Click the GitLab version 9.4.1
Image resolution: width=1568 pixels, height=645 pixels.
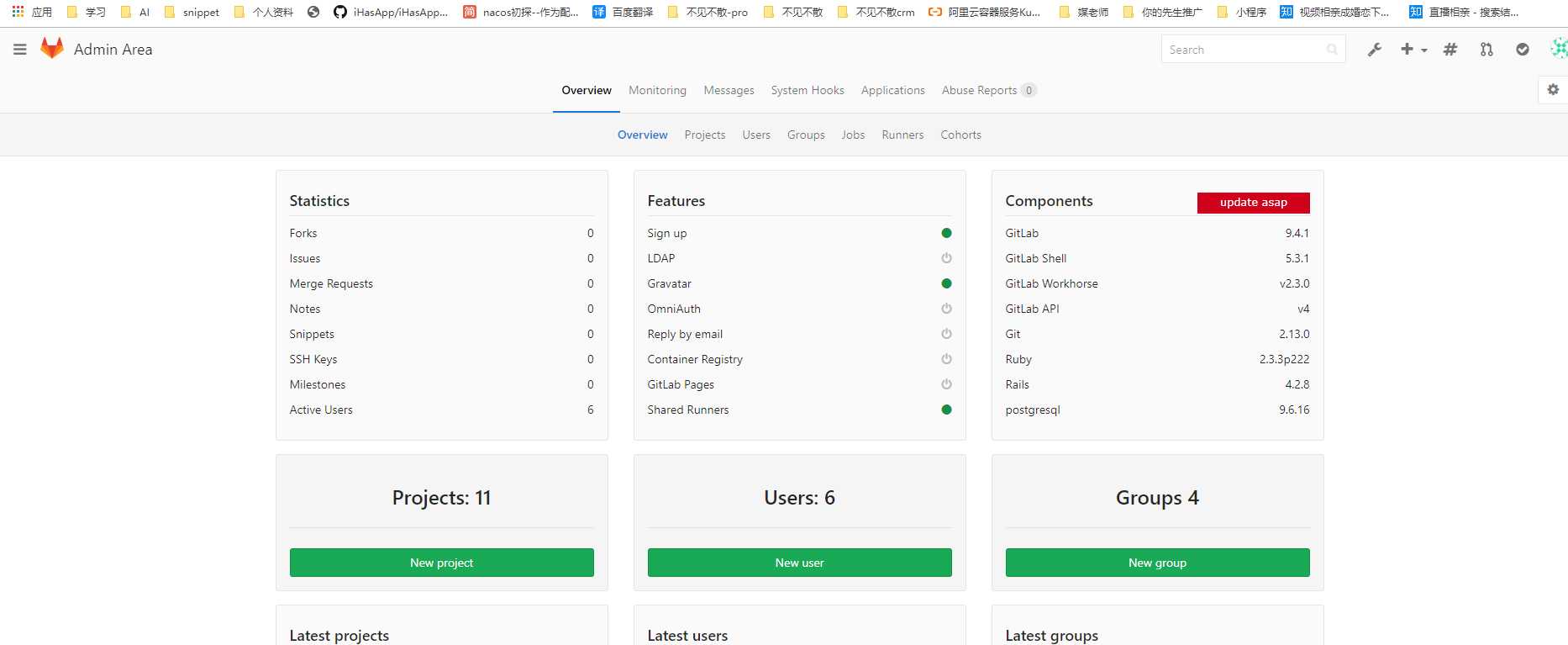(1297, 233)
